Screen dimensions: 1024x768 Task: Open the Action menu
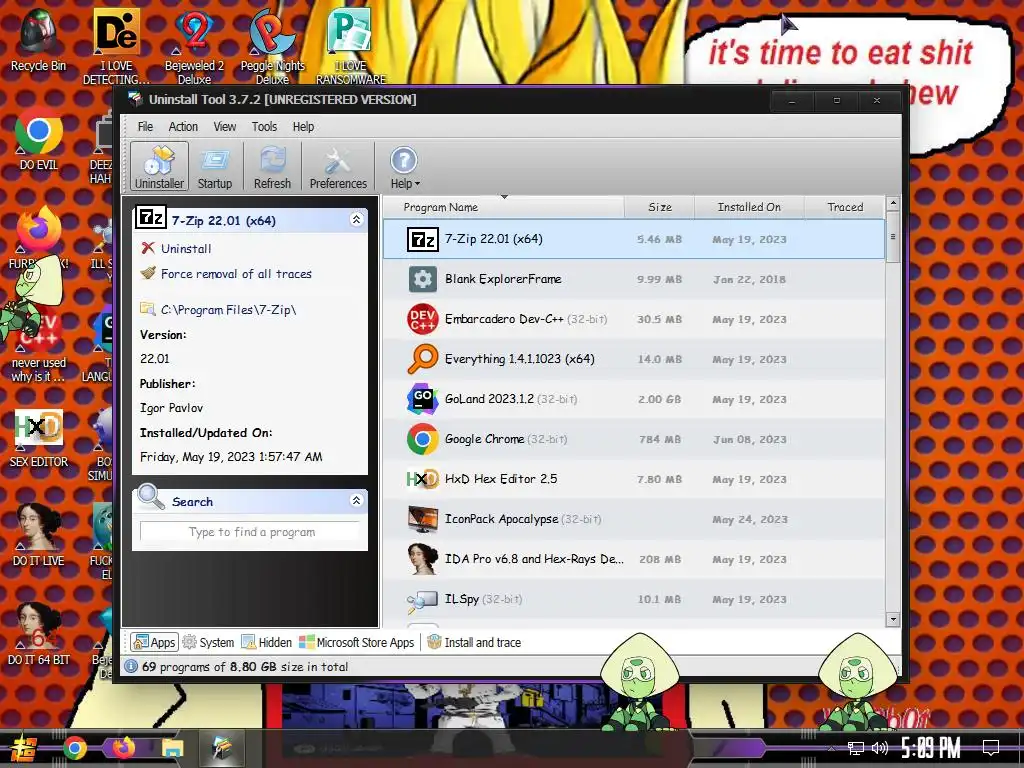183,127
